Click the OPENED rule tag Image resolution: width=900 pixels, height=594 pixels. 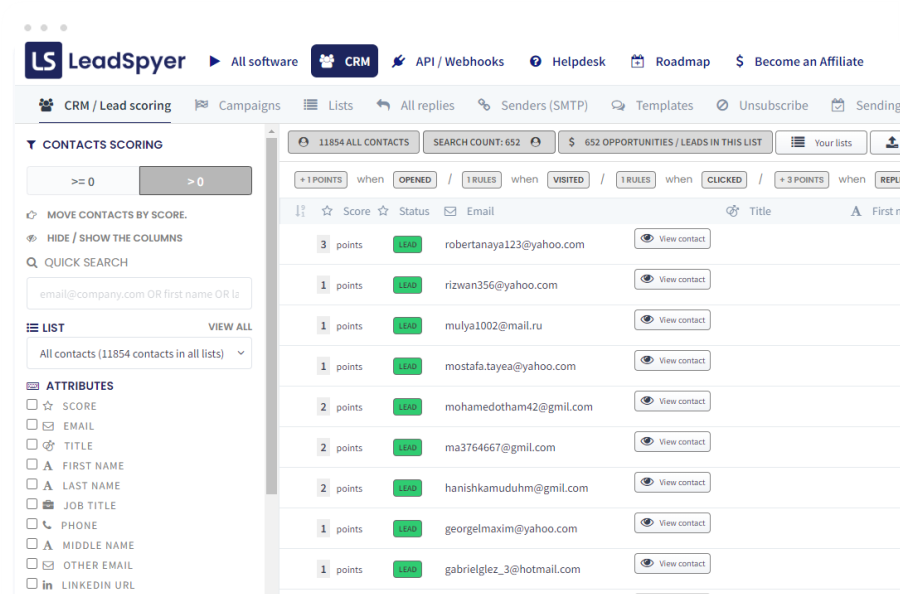click(x=414, y=180)
